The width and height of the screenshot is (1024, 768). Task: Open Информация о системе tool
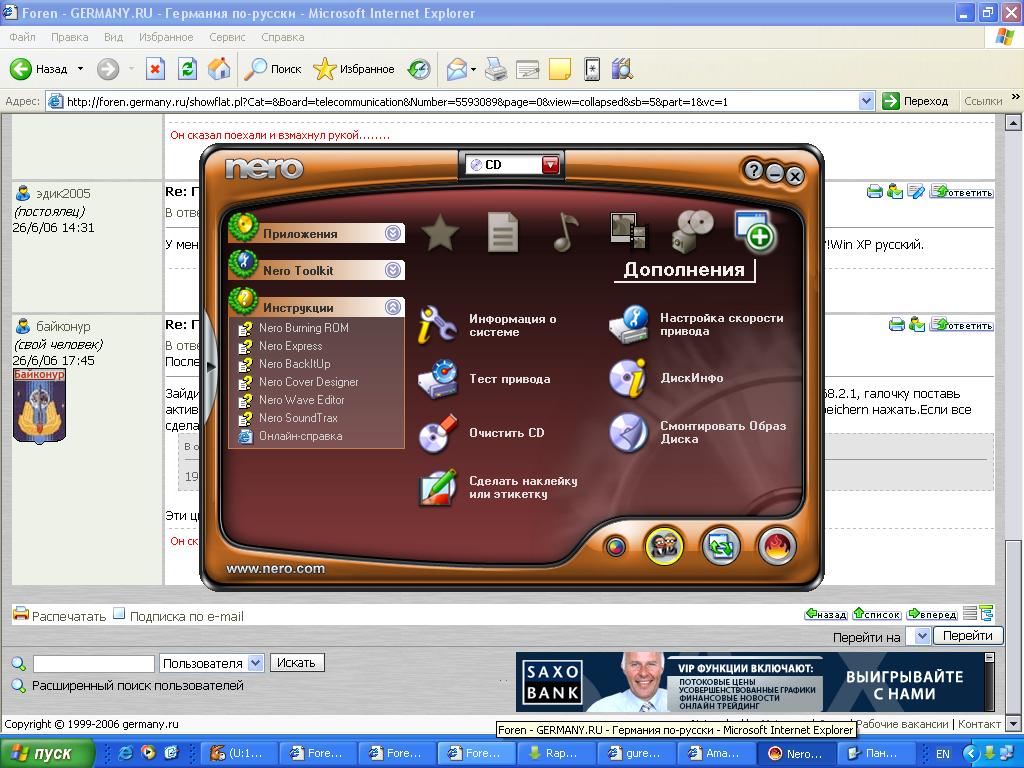pos(437,325)
